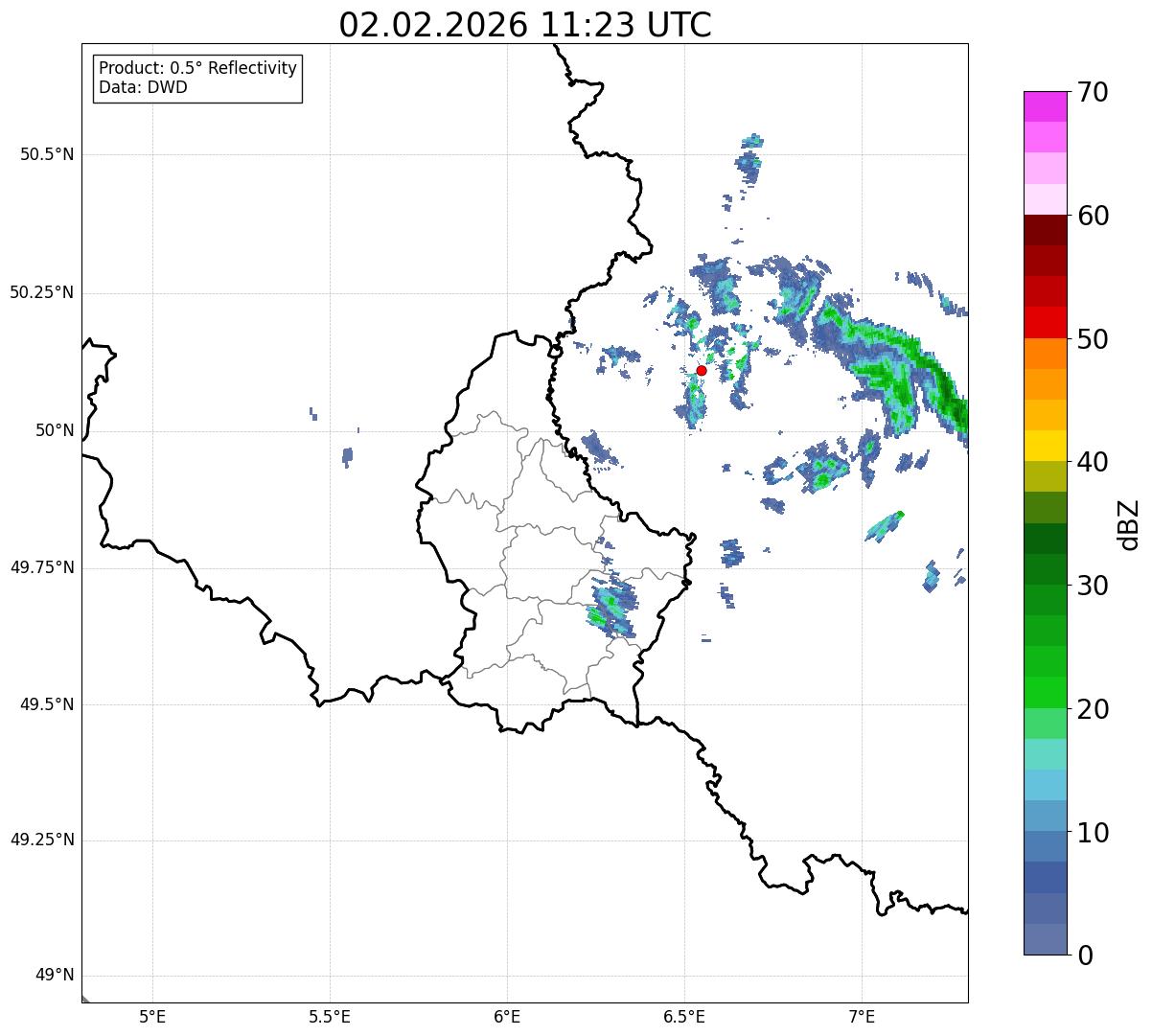The height and width of the screenshot is (1036, 1152).
Task: Click the 49.75°N latitude label
Action: point(41,567)
